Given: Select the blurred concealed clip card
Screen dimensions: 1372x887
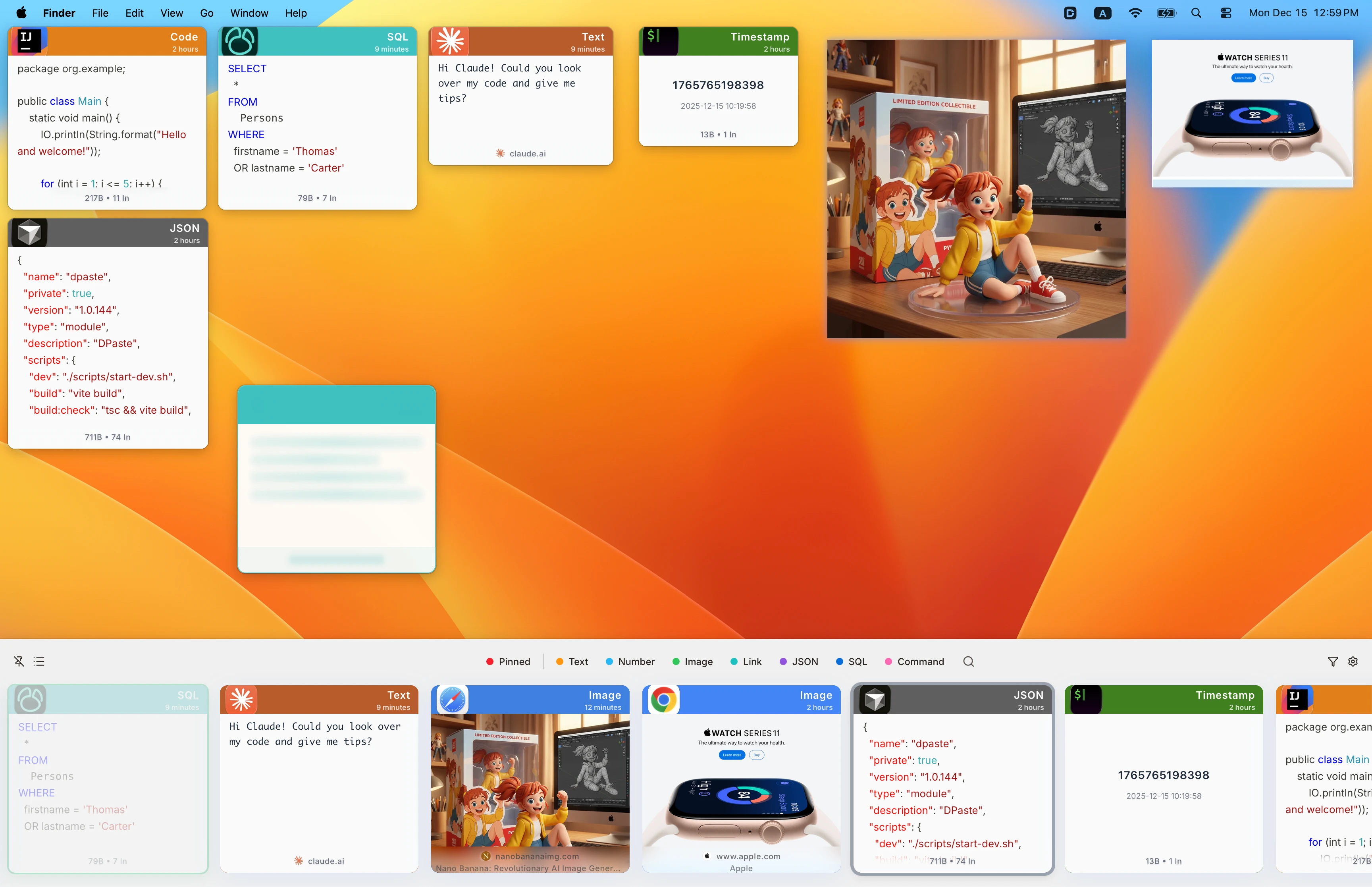Looking at the screenshot, I should 336,478.
